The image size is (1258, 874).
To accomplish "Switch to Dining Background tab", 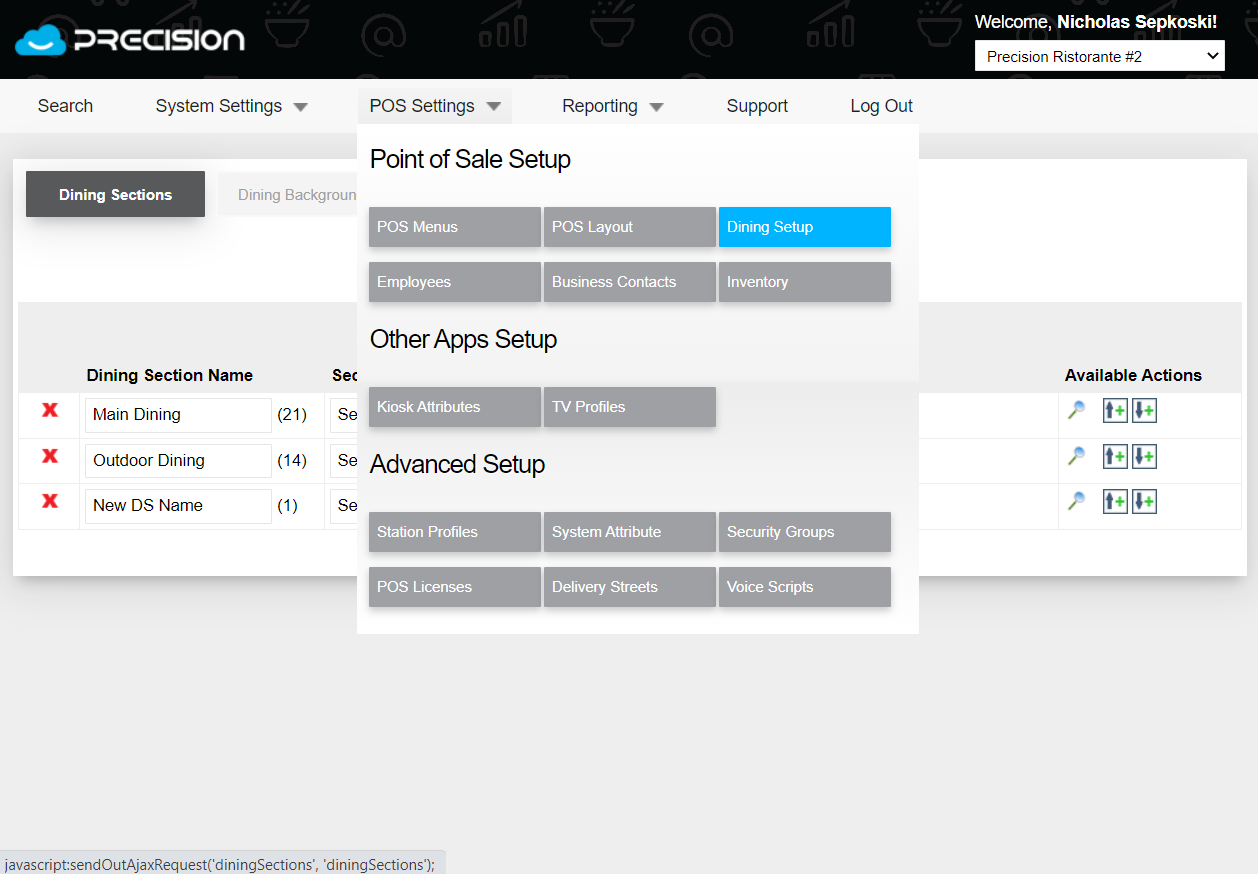I will coord(289,194).
